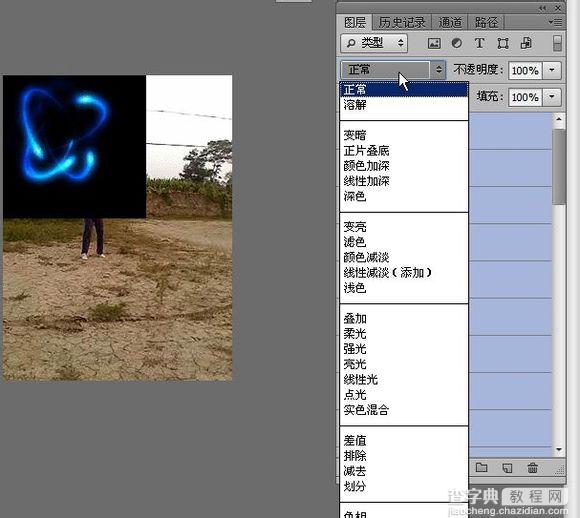580x518 pixels.
Task: Delete layer with trash icon
Action: pyautogui.click(x=532, y=468)
